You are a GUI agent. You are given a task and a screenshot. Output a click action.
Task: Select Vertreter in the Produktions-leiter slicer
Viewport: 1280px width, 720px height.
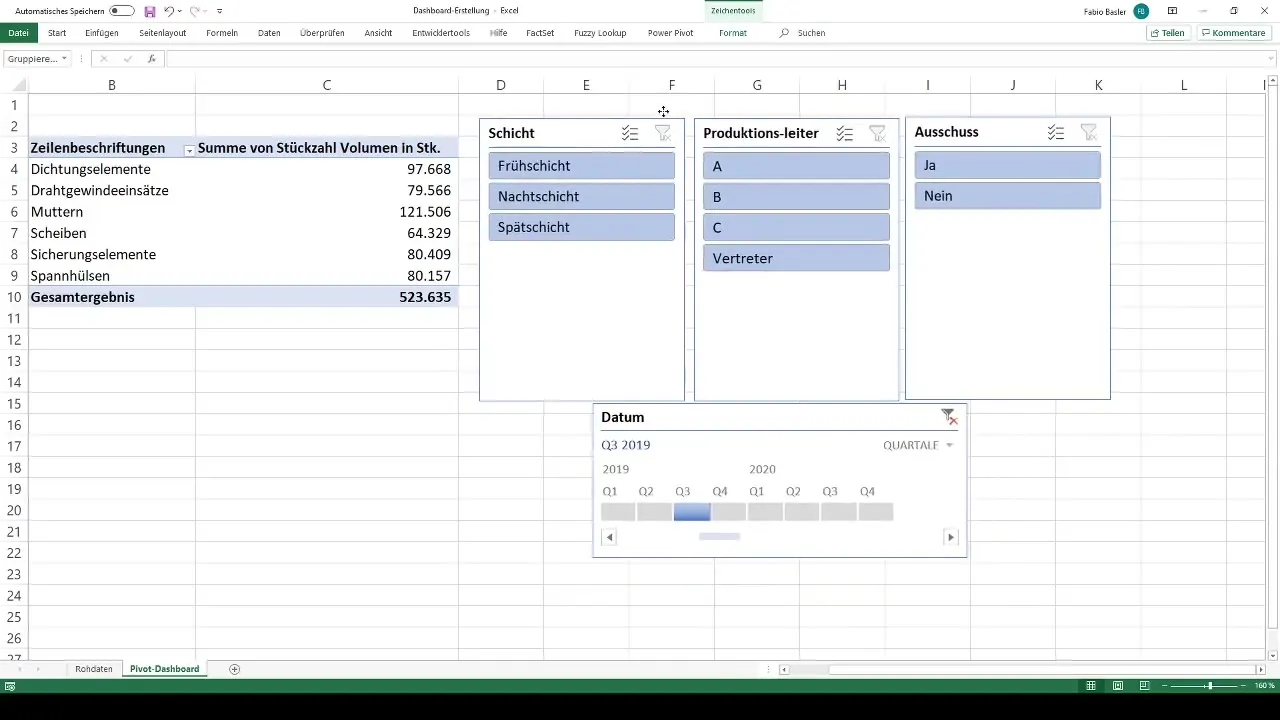tap(796, 258)
